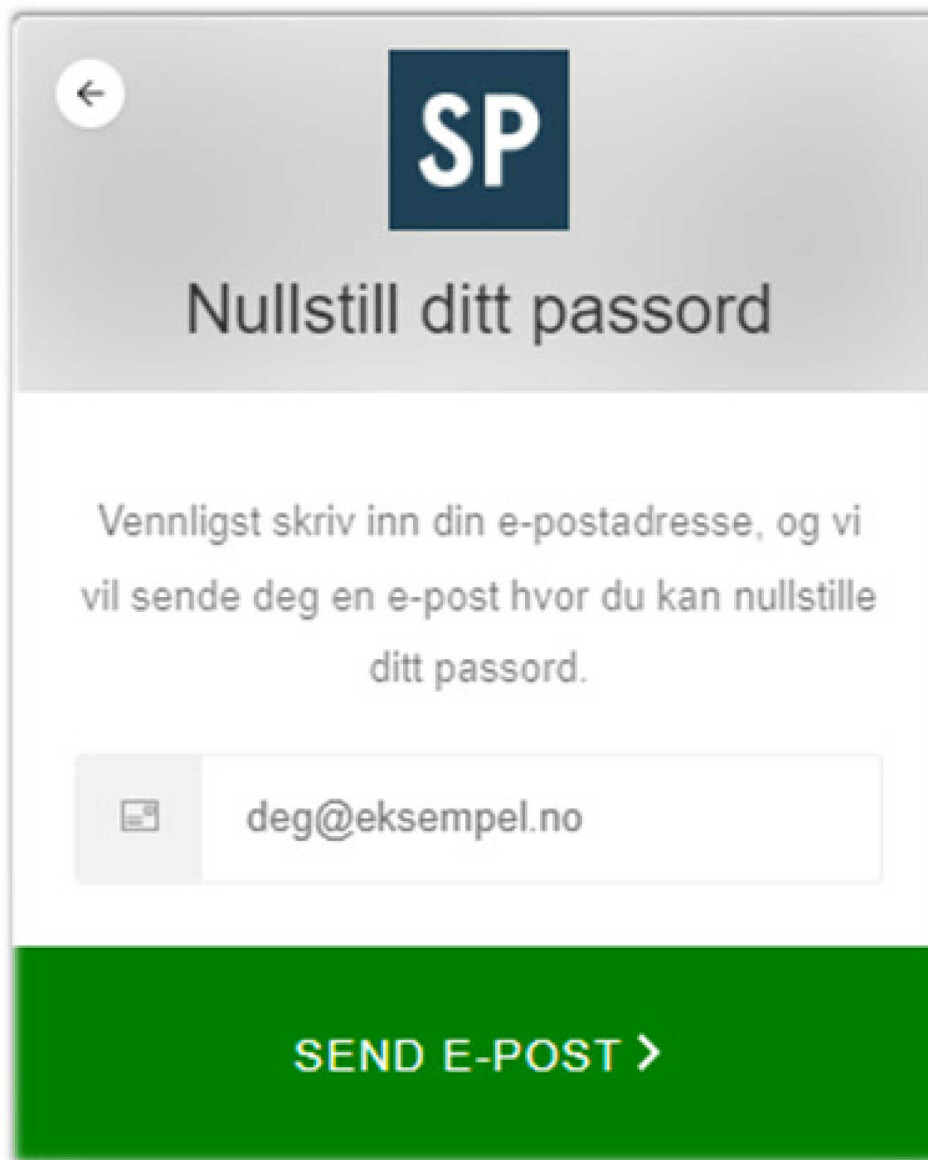Click the card icon beside the email field
928x1160 pixels.
[140, 817]
